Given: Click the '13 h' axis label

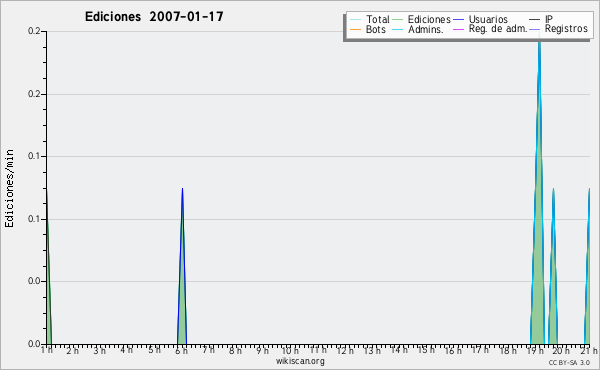Looking at the screenshot, I should [x=372, y=351].
